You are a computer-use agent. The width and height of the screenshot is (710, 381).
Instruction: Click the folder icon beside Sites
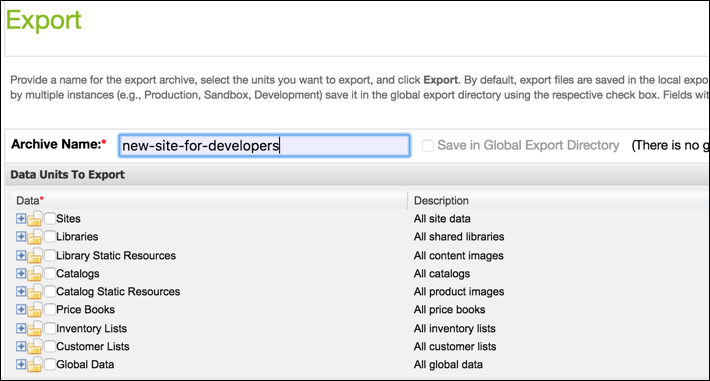point(34,219)
